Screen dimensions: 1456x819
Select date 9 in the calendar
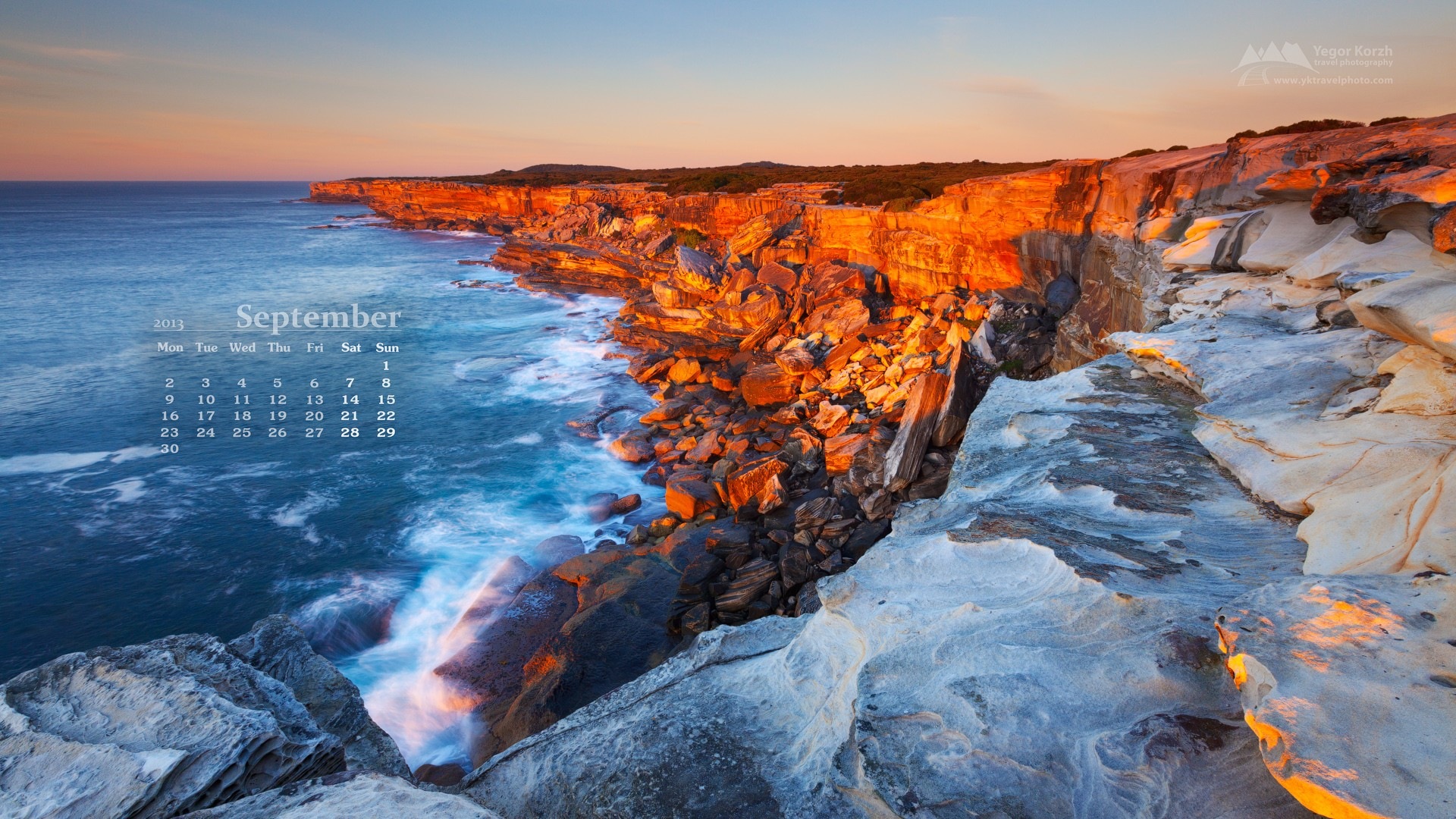[x=170, y=400]
